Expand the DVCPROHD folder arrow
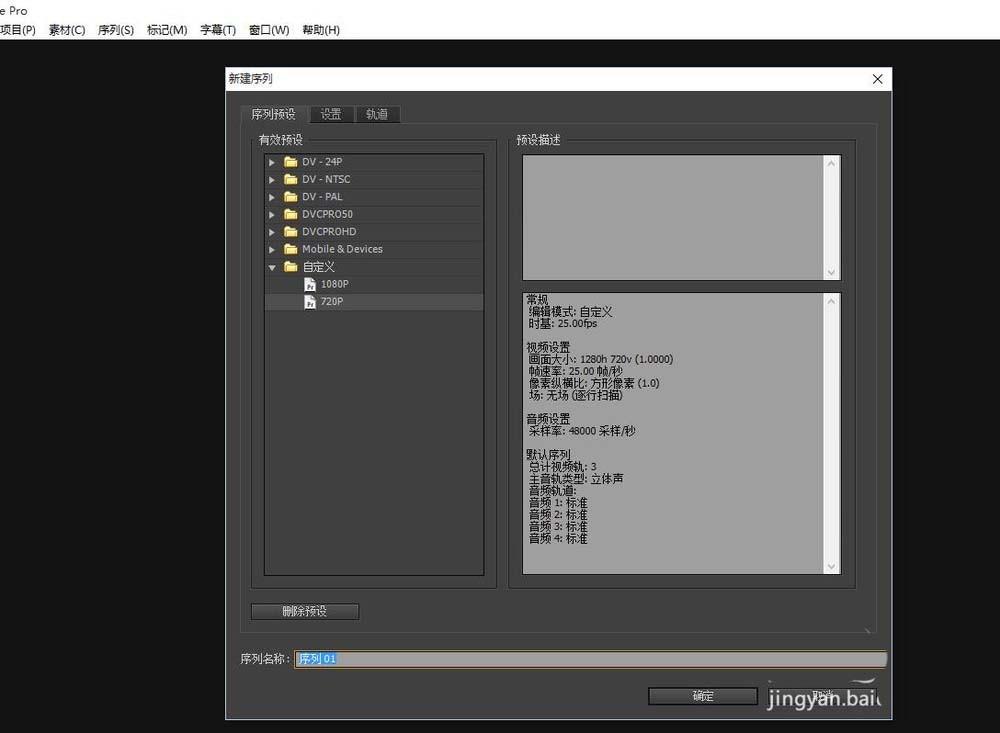 pos(272,232)
